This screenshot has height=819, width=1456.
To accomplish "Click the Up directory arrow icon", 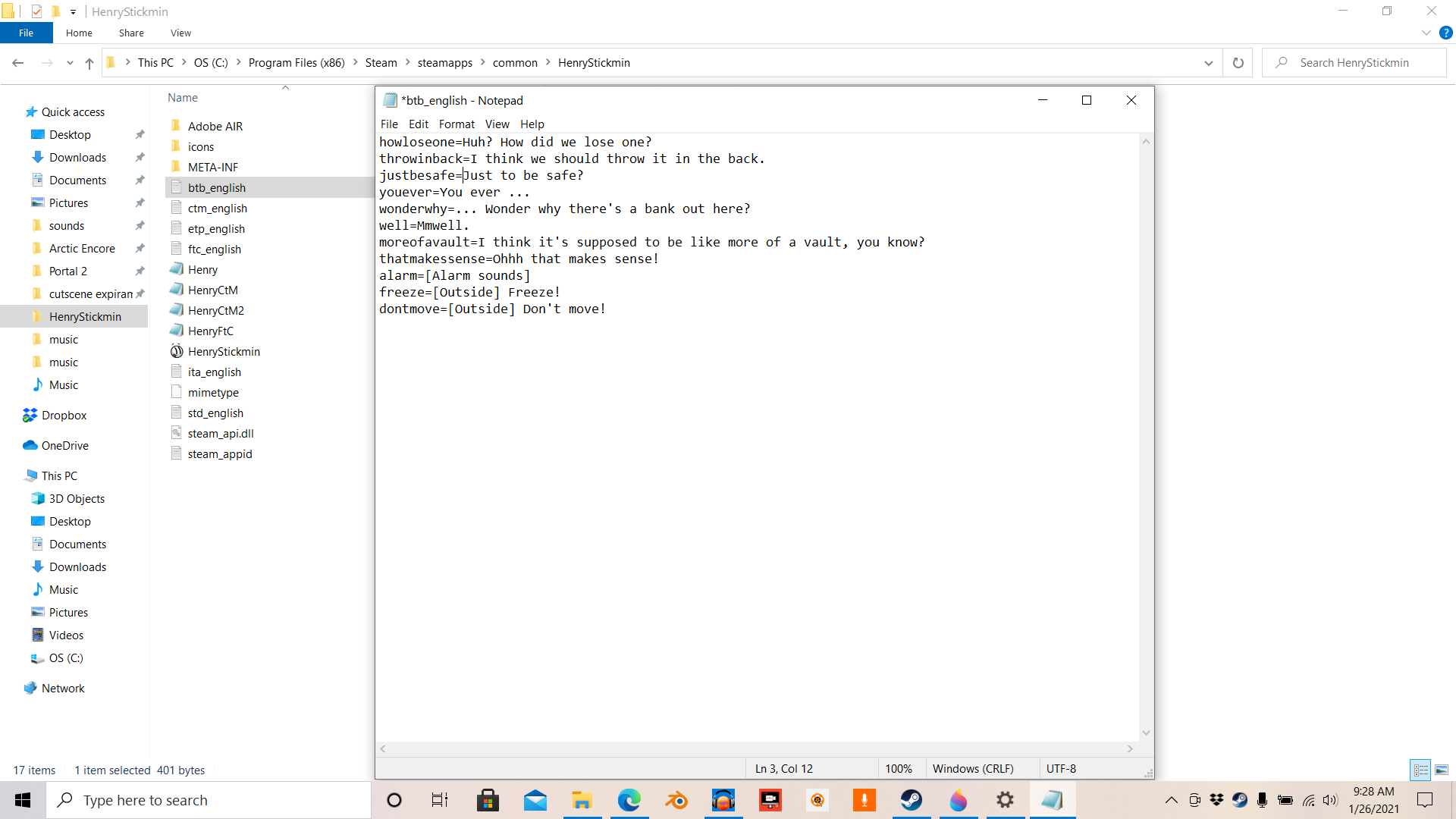I will [89, 63].
